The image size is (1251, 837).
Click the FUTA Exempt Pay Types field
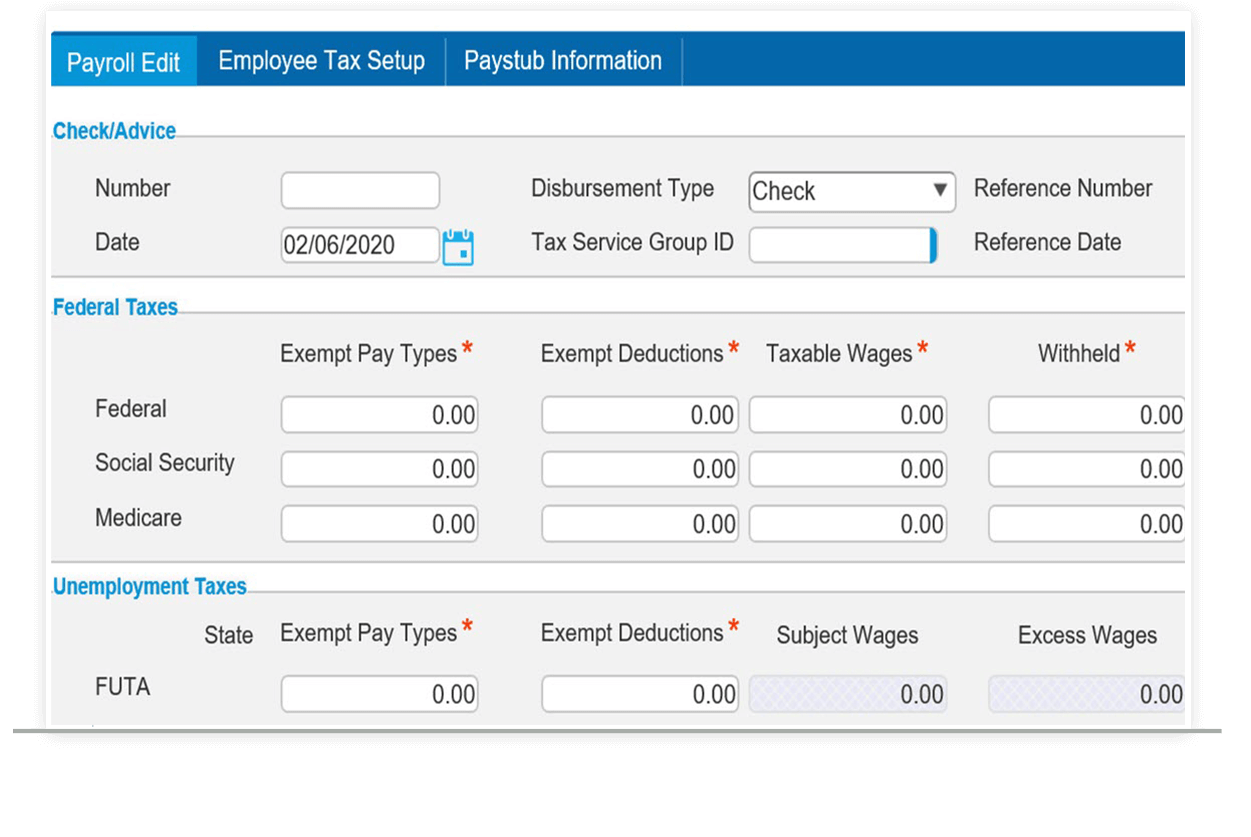tap(379, 692)
